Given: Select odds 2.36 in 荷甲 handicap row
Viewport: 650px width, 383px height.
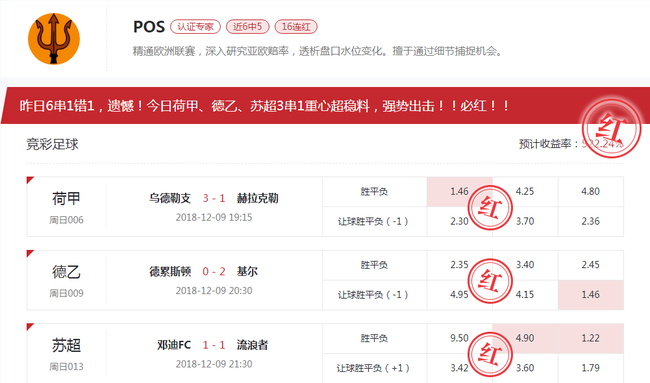Looking at the screenshot, I should [x=591, y=221].
